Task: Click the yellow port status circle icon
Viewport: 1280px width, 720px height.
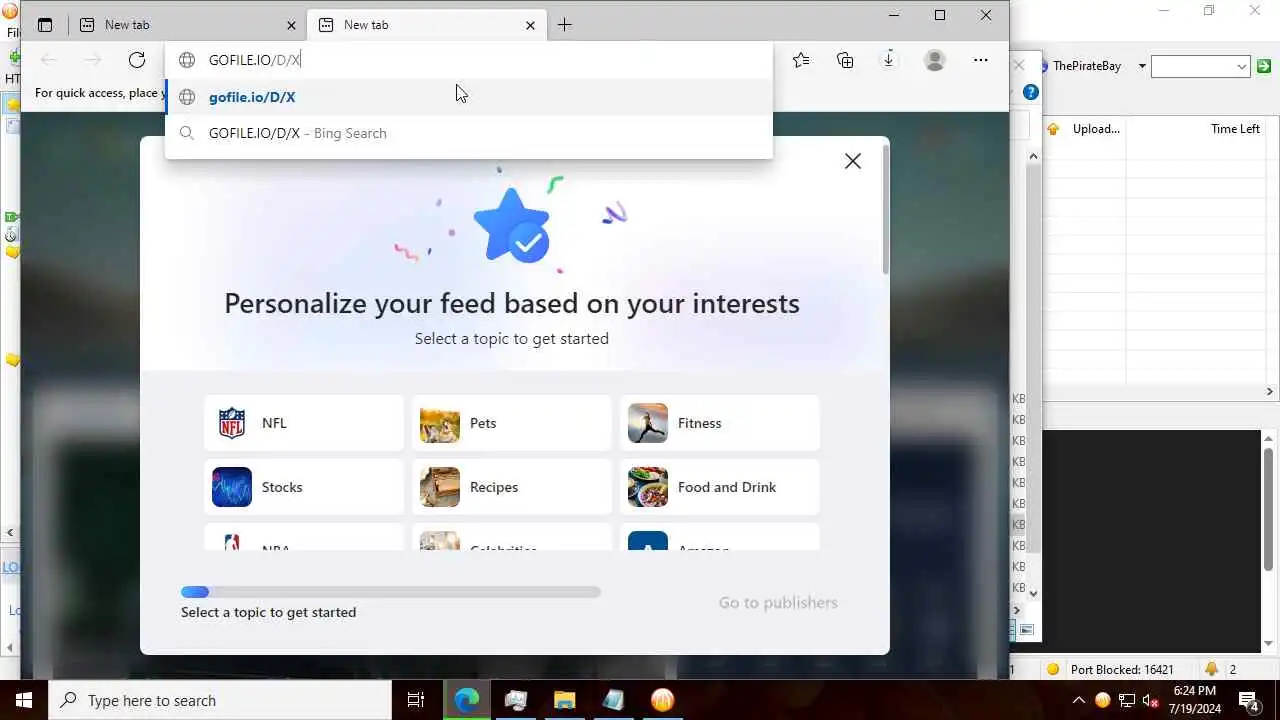Action: point(1053,669)
